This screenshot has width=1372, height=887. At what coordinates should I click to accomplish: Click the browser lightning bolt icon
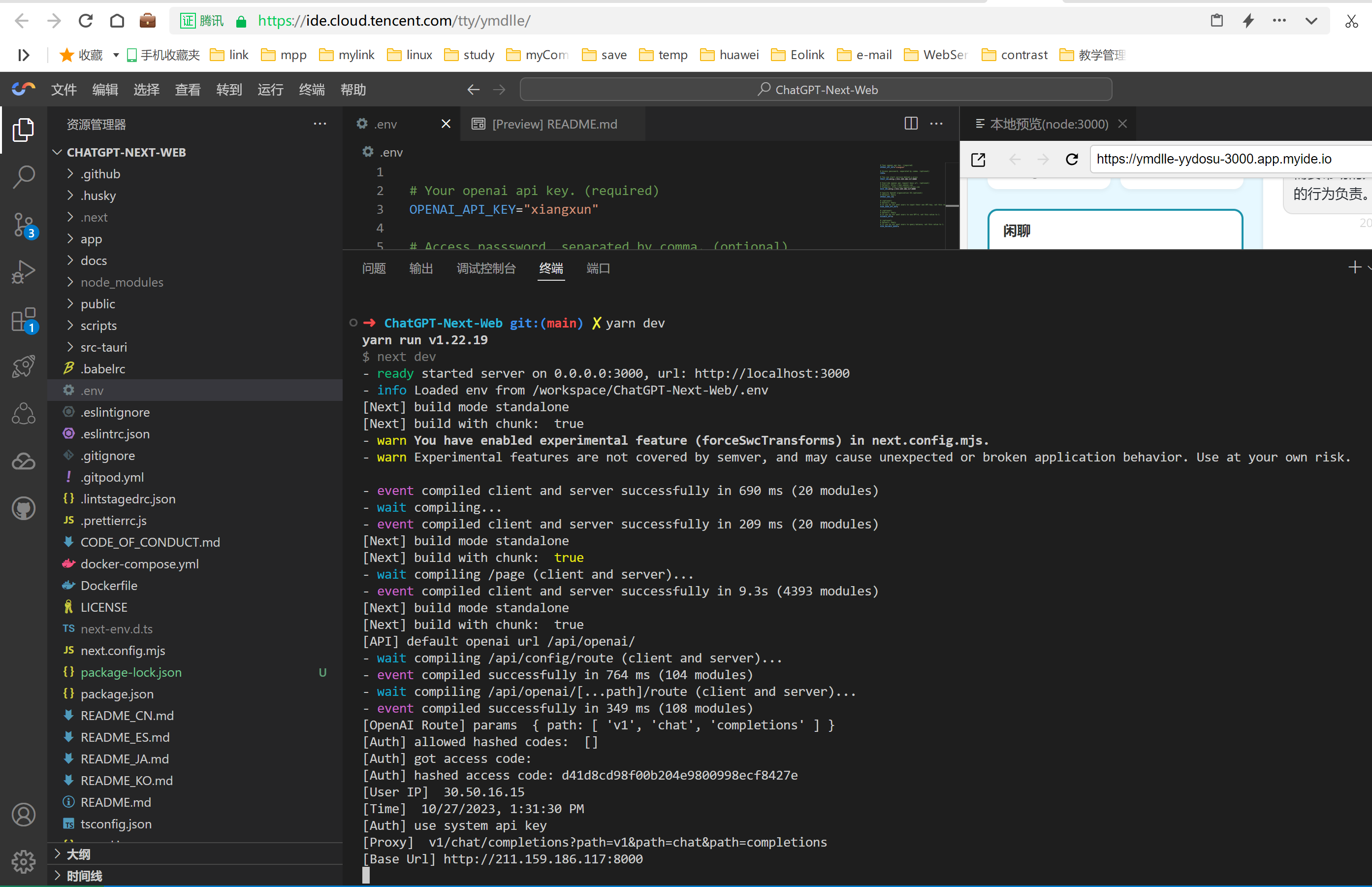(x=1248, y=21)
